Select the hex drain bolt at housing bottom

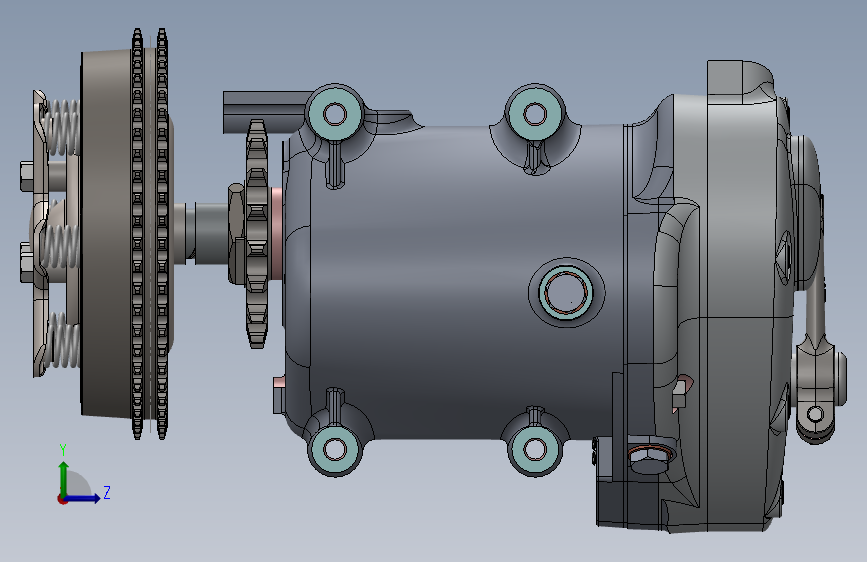[x=648, y=459]
